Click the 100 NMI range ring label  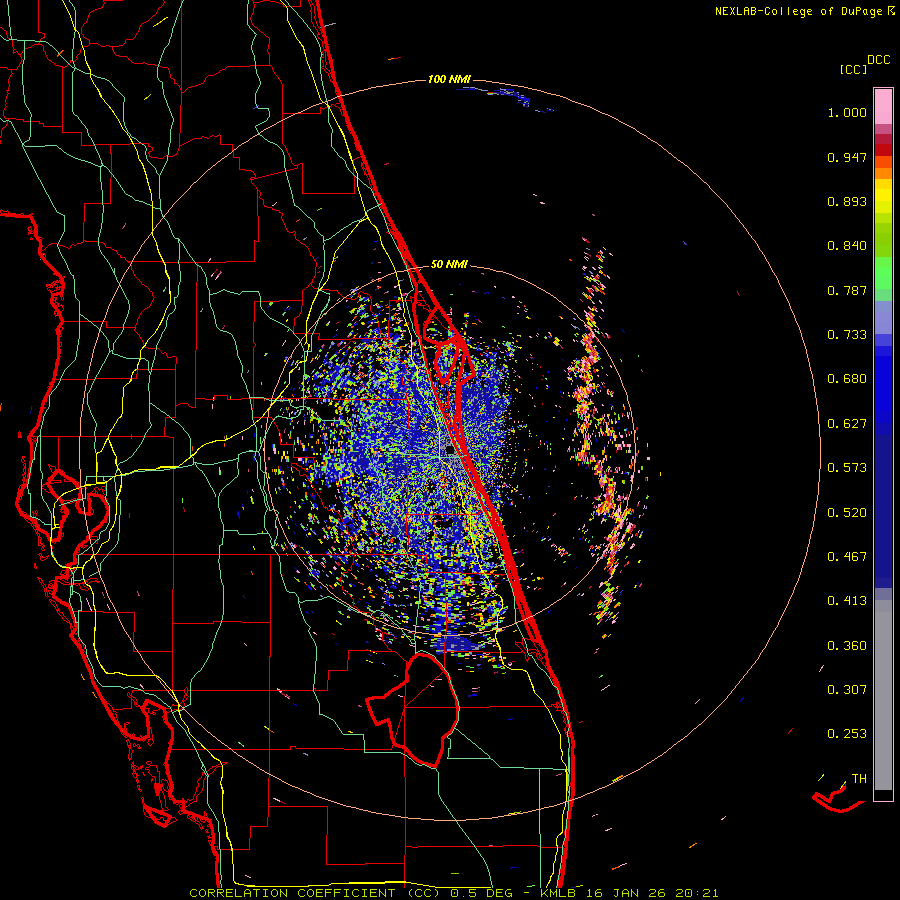pyautogui.click(x=449, y=79)
